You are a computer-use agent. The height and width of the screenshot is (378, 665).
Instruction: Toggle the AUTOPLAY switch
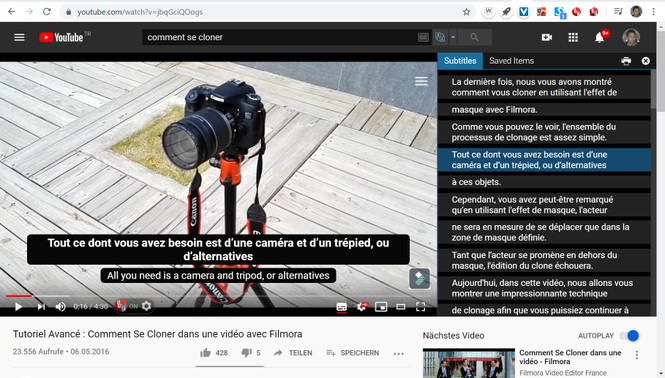click(629, 336)
